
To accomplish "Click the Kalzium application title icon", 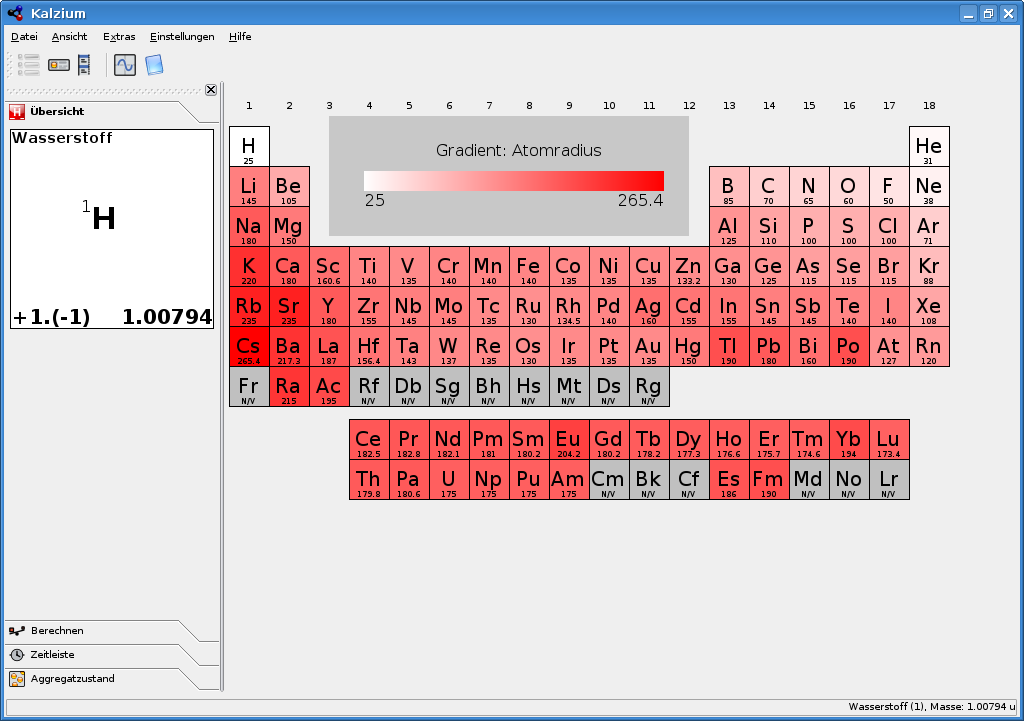I will click(15, 13).
